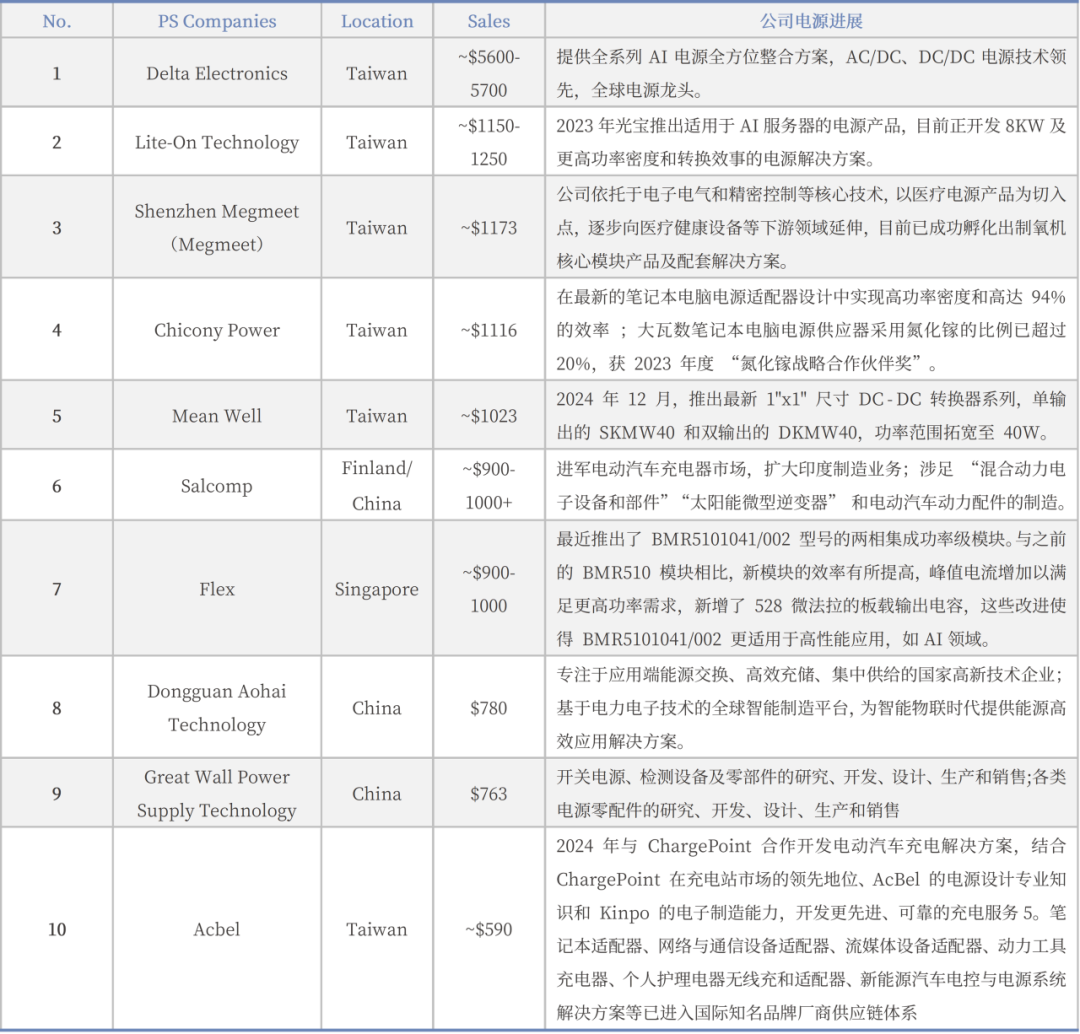Select the 'Acbel' company cell
1080x1034 pixels.
point(217,929)
